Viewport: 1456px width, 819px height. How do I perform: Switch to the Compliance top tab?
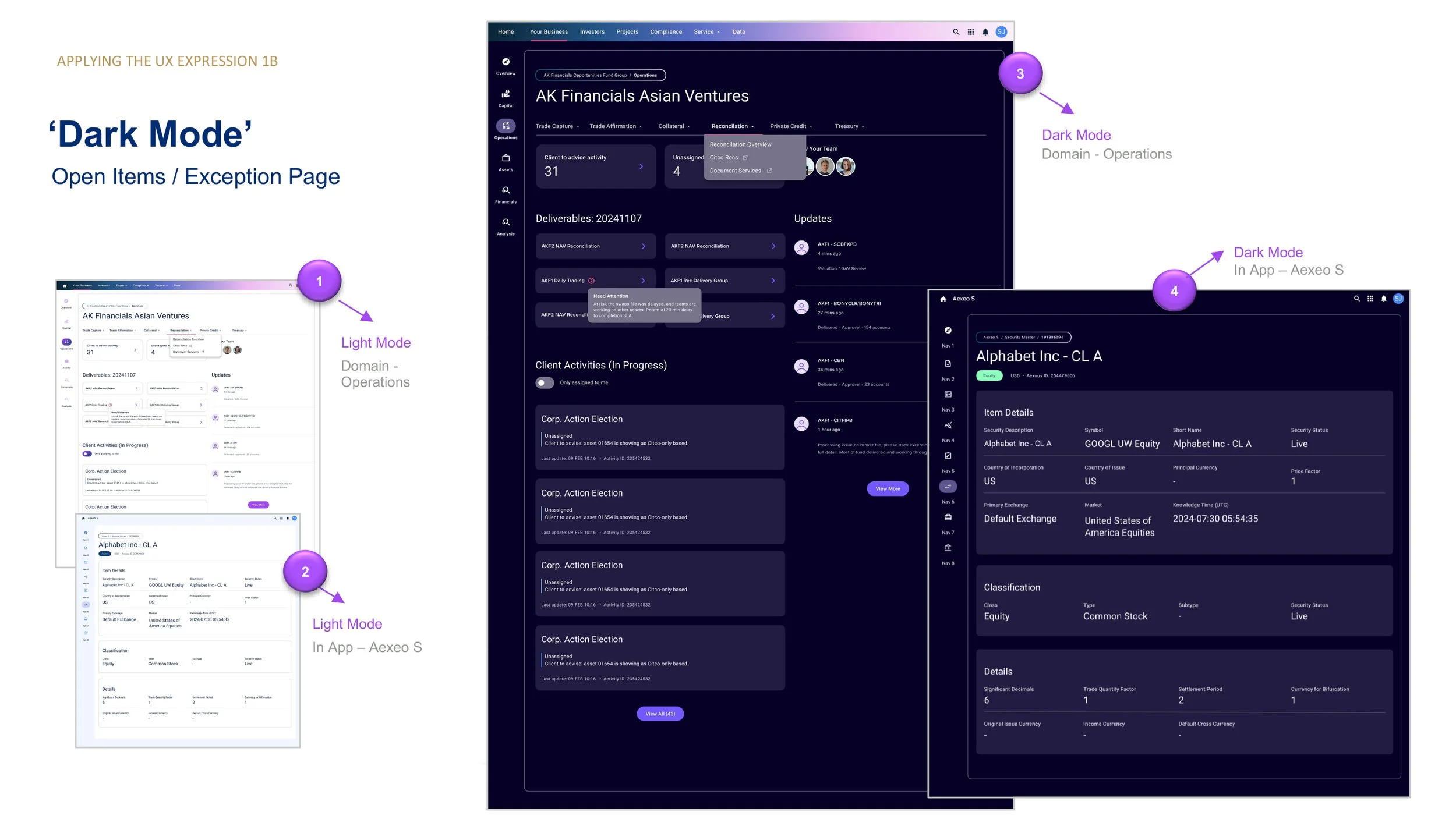coord(666,32)
